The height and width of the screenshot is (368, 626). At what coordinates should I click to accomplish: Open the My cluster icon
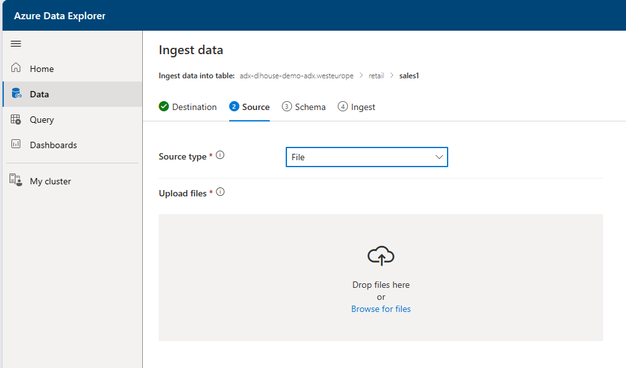tap(16, 180)
